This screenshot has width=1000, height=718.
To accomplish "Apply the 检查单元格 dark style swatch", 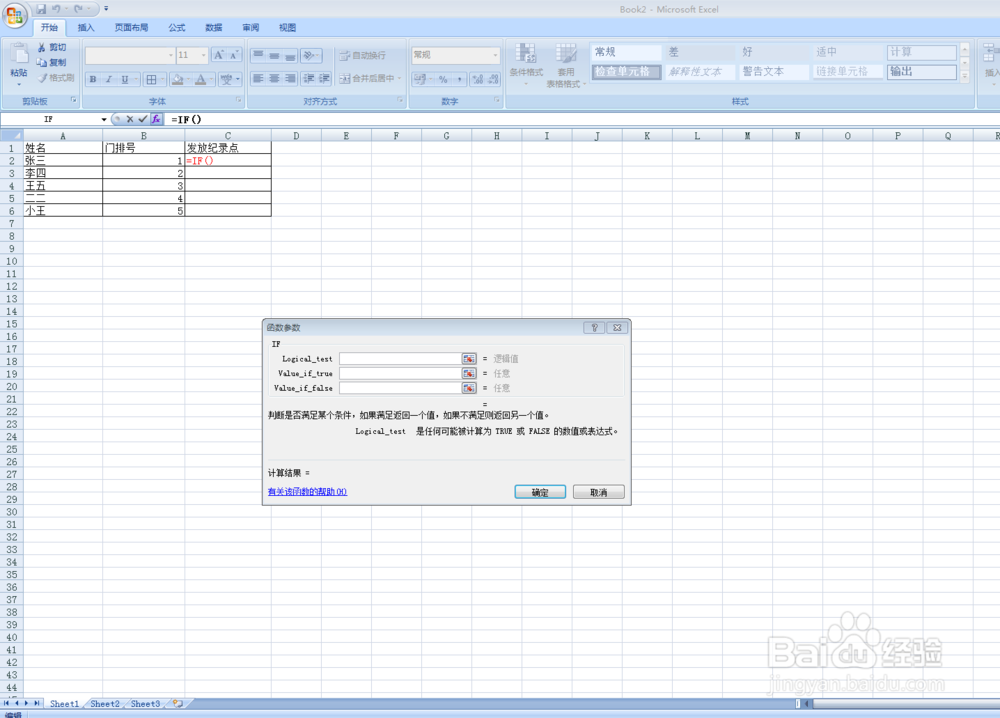I will pyautogui.click(x=626, y=71).
